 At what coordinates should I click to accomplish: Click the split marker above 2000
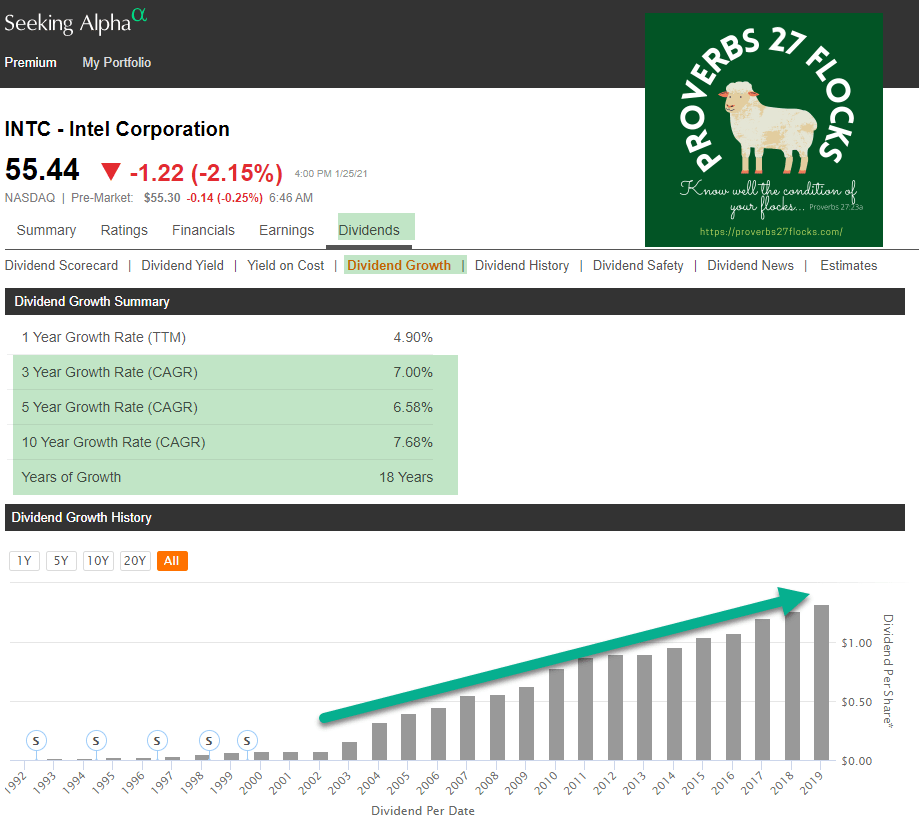click(246, 741)
